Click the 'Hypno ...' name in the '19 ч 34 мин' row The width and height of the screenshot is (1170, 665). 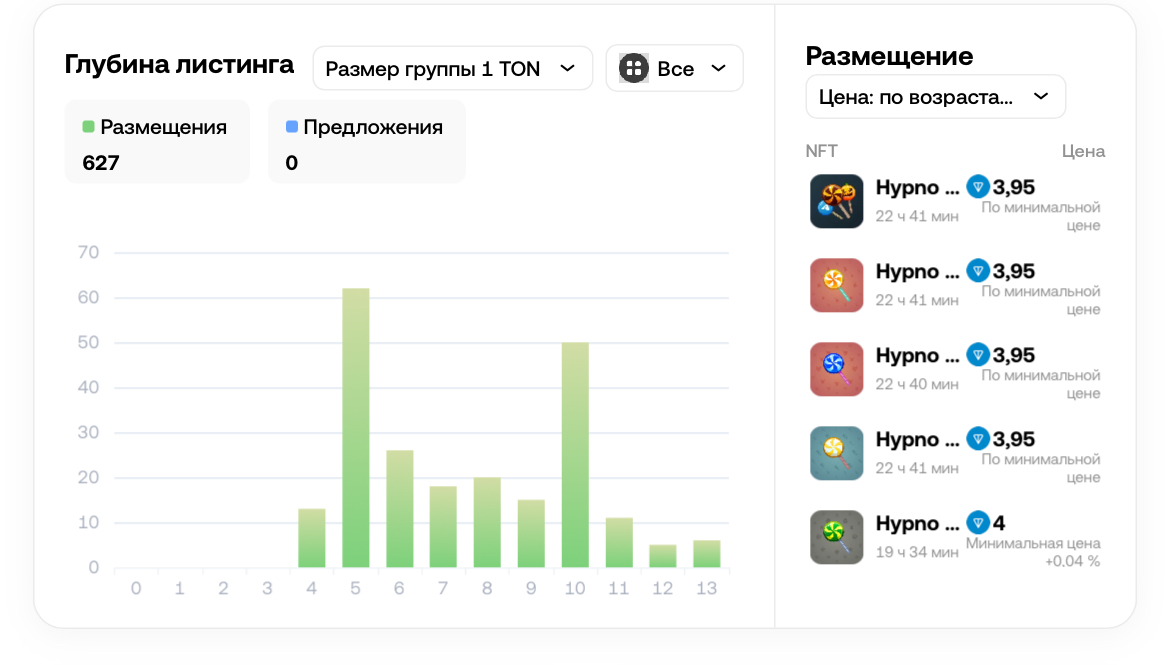[917, 523]
